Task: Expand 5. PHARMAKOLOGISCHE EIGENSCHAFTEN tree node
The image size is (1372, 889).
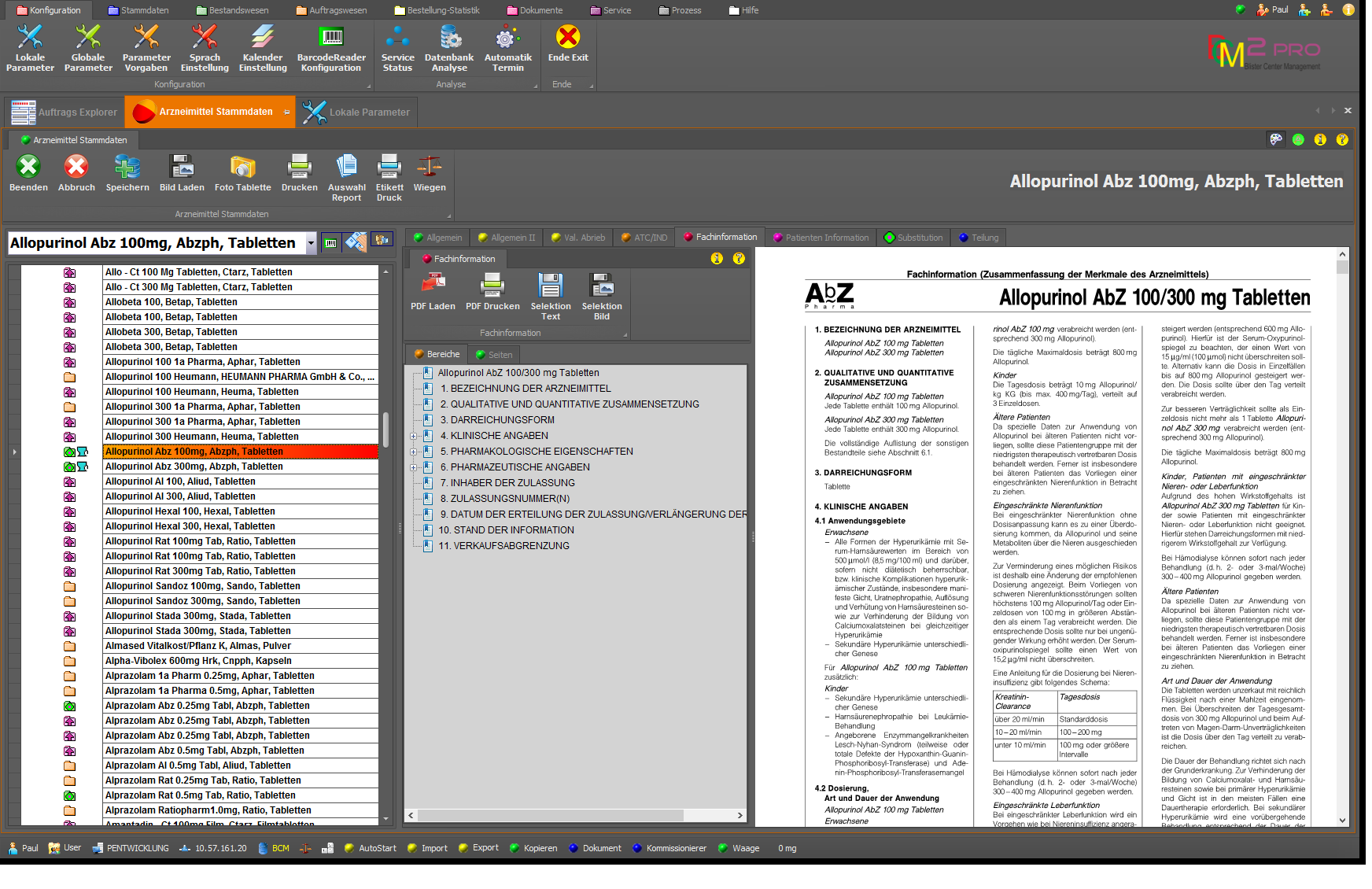Action: pyautogui.click(x=414, y=452)
